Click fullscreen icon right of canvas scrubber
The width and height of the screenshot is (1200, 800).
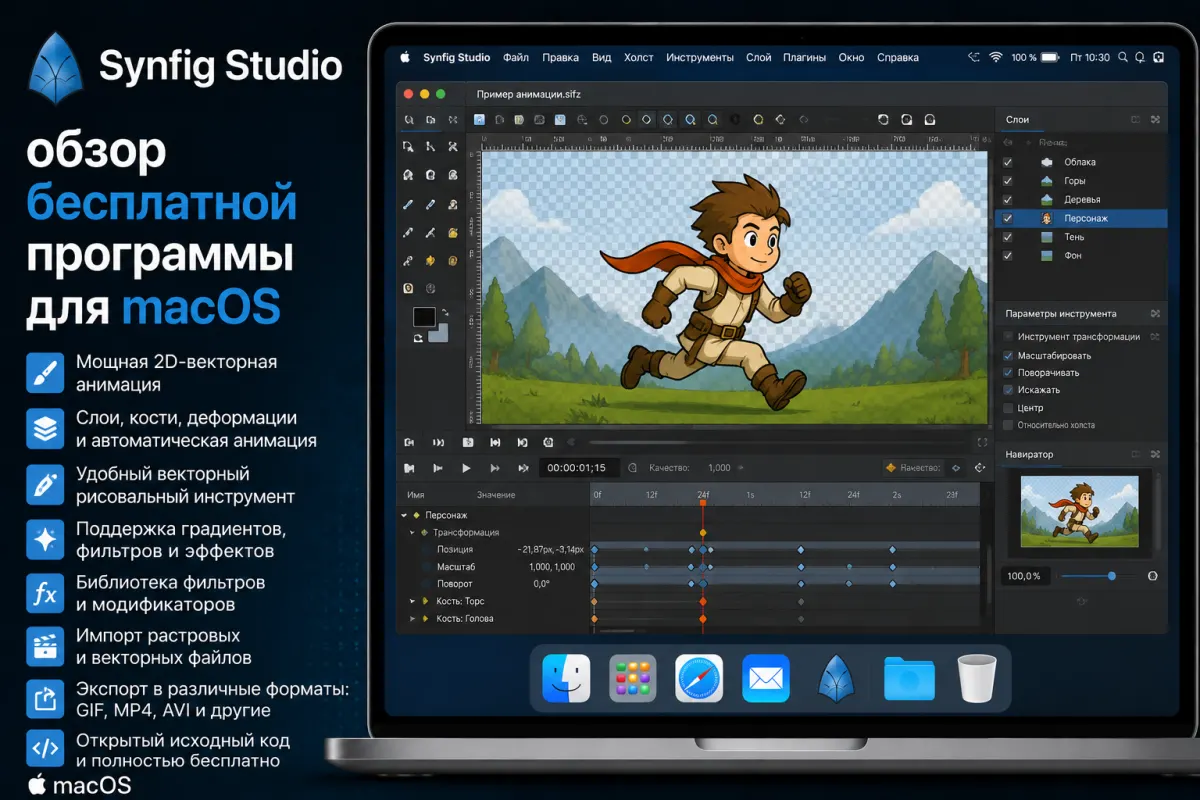pyautogui.click(x=981, y=442)
